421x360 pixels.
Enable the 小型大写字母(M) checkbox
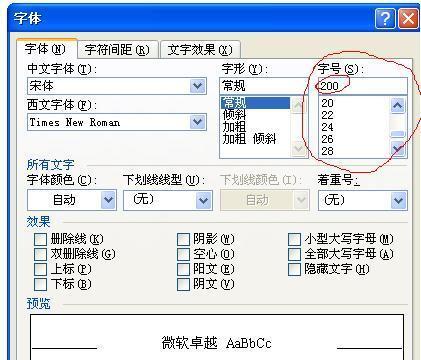(x=294, y=239)
